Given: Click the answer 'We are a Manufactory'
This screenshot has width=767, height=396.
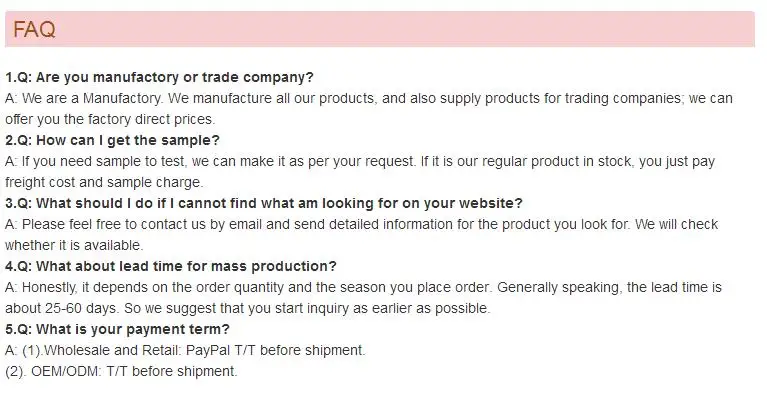Looking at the screenshot, I should [x=369, y=98].
